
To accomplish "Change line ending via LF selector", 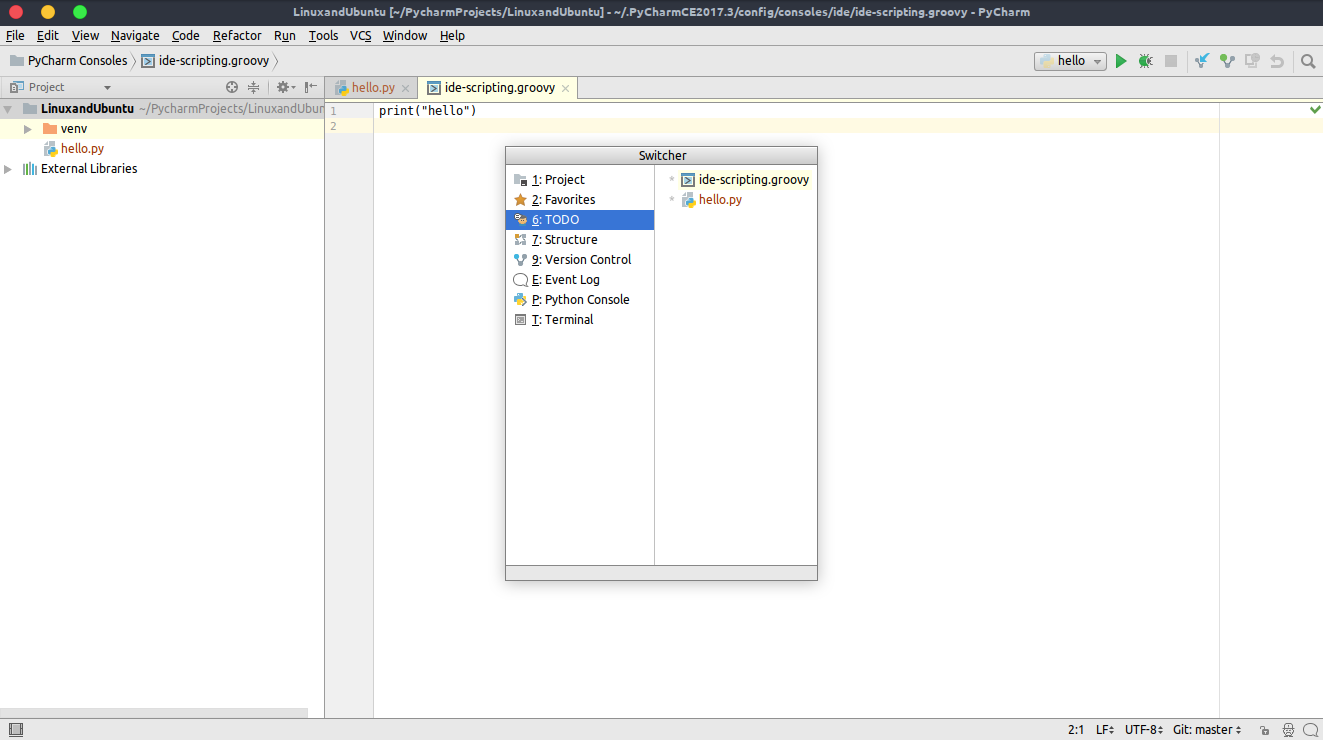I will [x=1103, y=729].
